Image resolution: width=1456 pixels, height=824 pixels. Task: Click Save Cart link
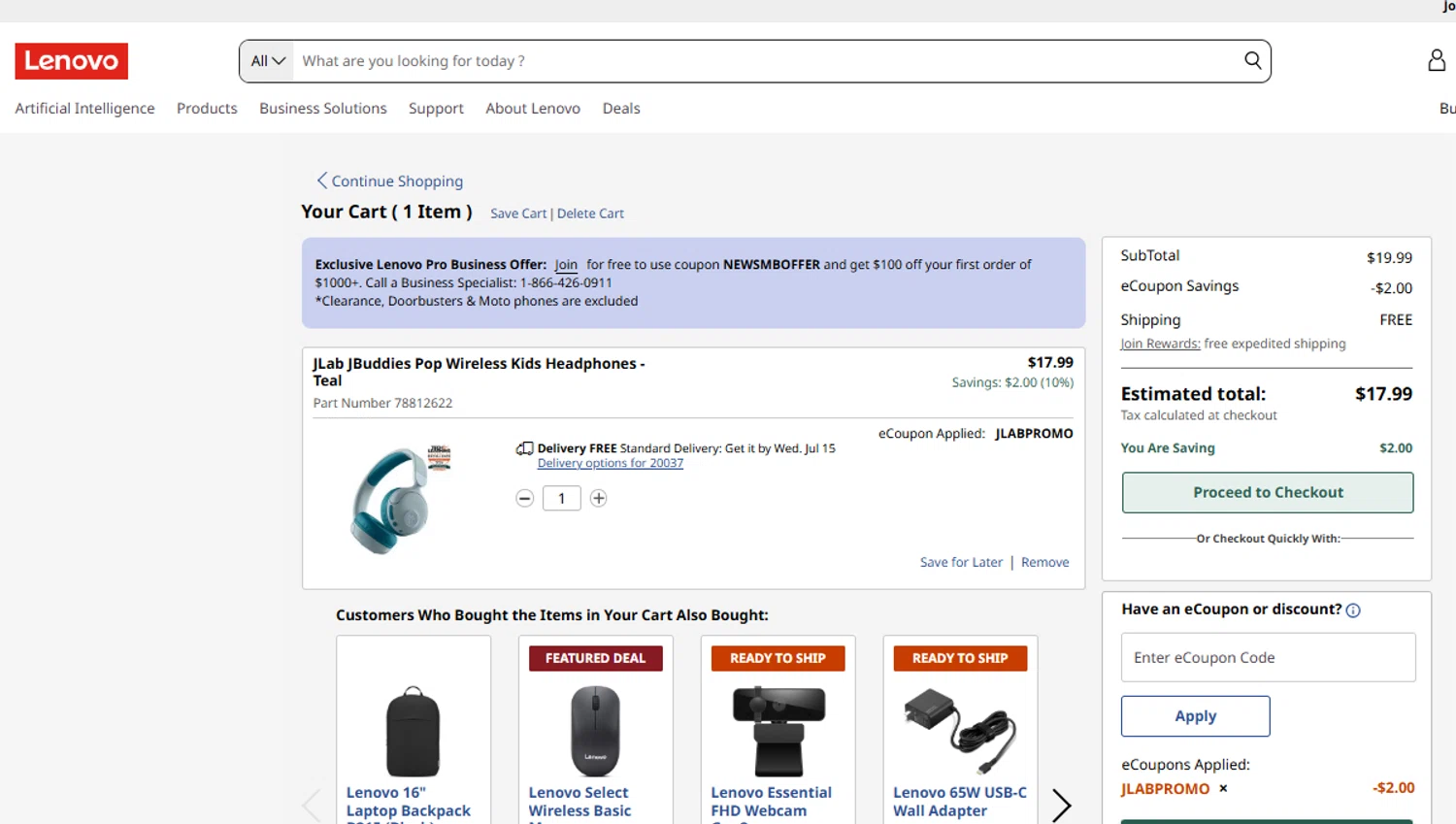pyautogui.click(x=518, y=214)
